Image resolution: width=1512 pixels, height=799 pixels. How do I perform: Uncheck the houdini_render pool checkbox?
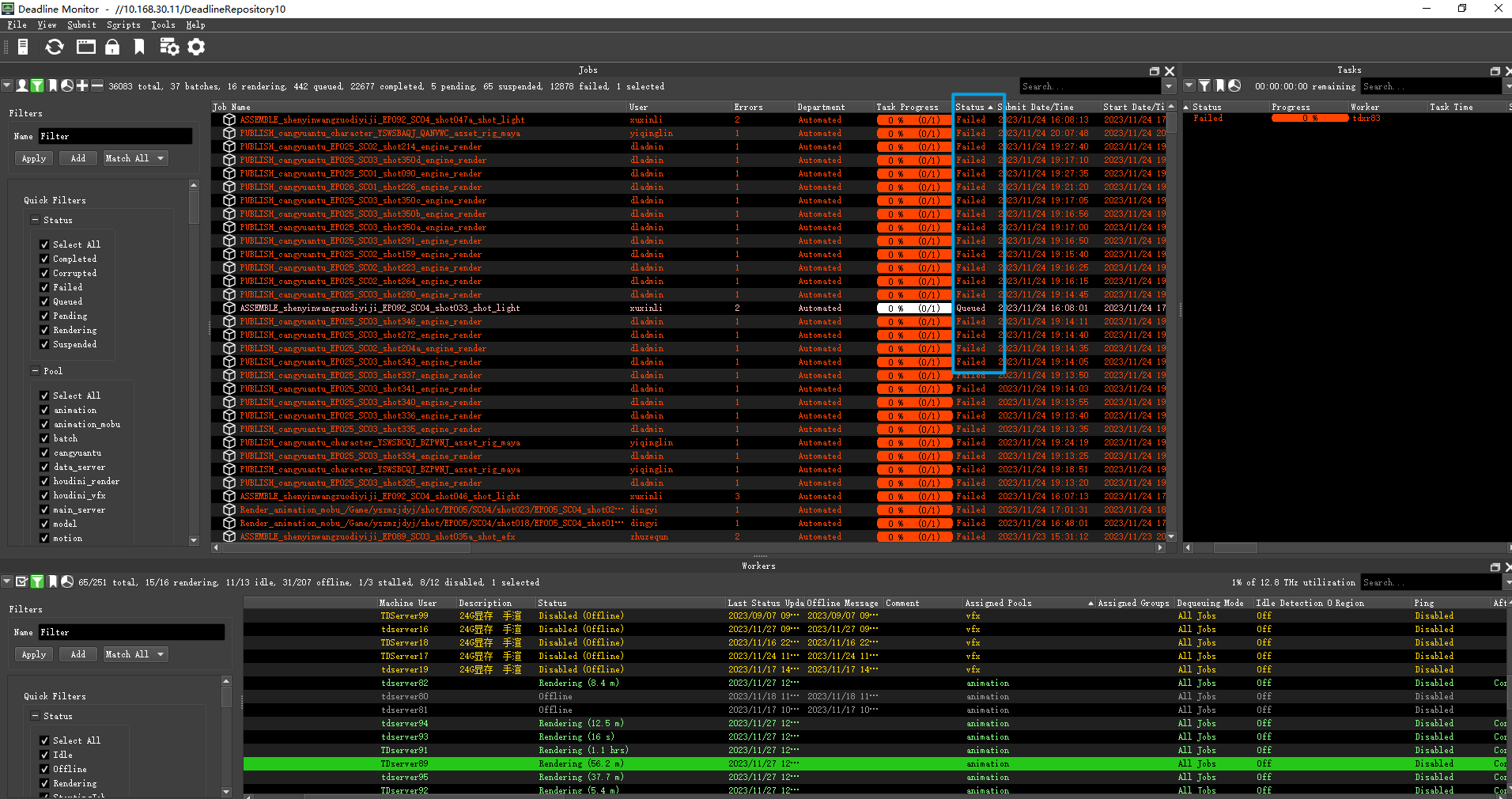pos(44,482)
